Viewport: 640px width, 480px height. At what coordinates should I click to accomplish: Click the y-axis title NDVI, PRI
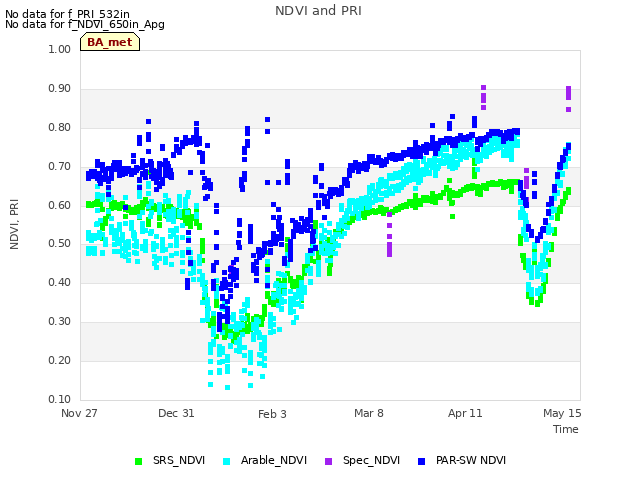pos(14,224)
